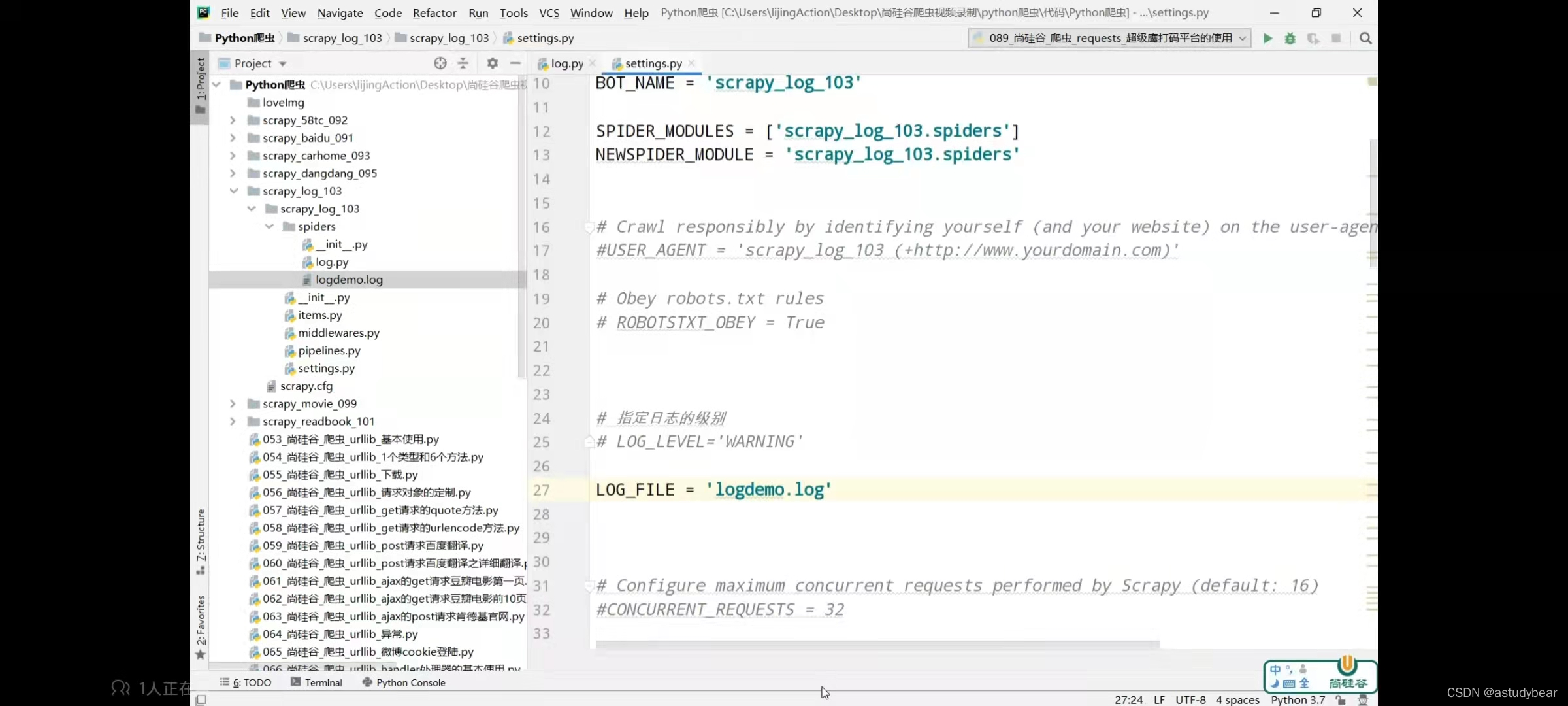
Task: Run the current configuration with green play
Action: [x=1267, y=39]
